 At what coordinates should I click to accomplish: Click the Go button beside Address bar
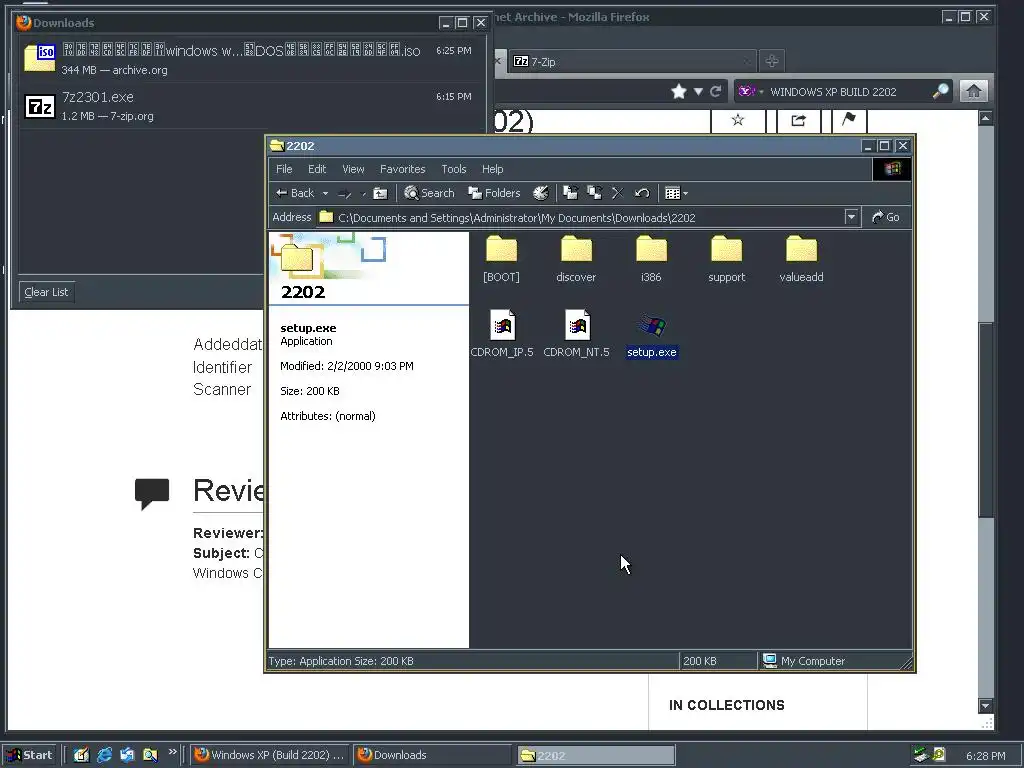click(886, 217)
